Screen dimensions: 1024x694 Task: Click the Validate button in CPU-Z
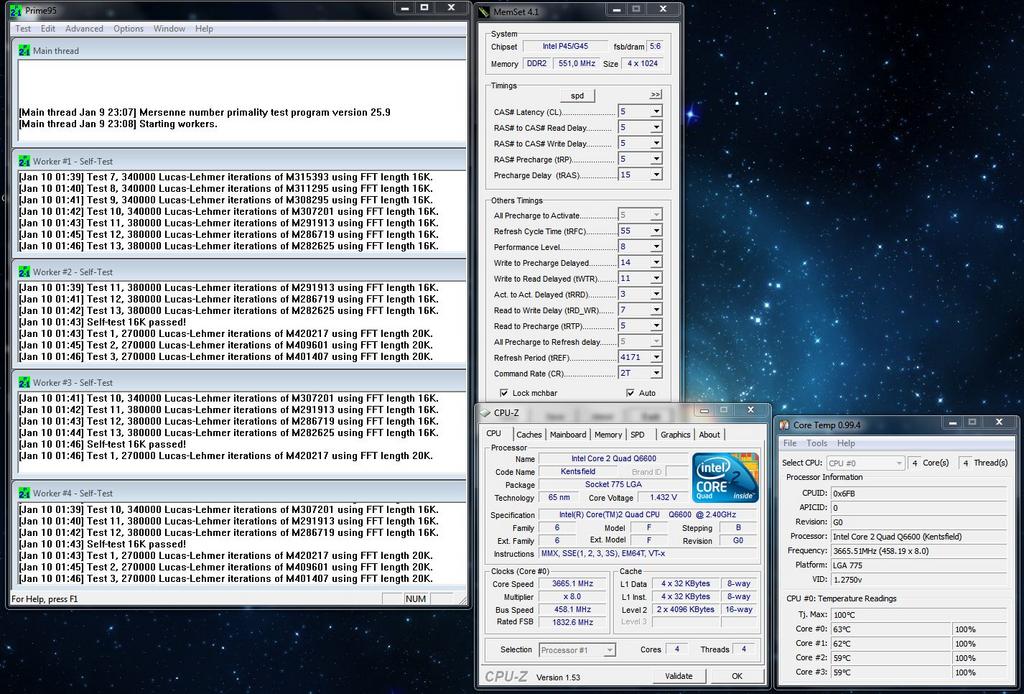coord(679,676)
